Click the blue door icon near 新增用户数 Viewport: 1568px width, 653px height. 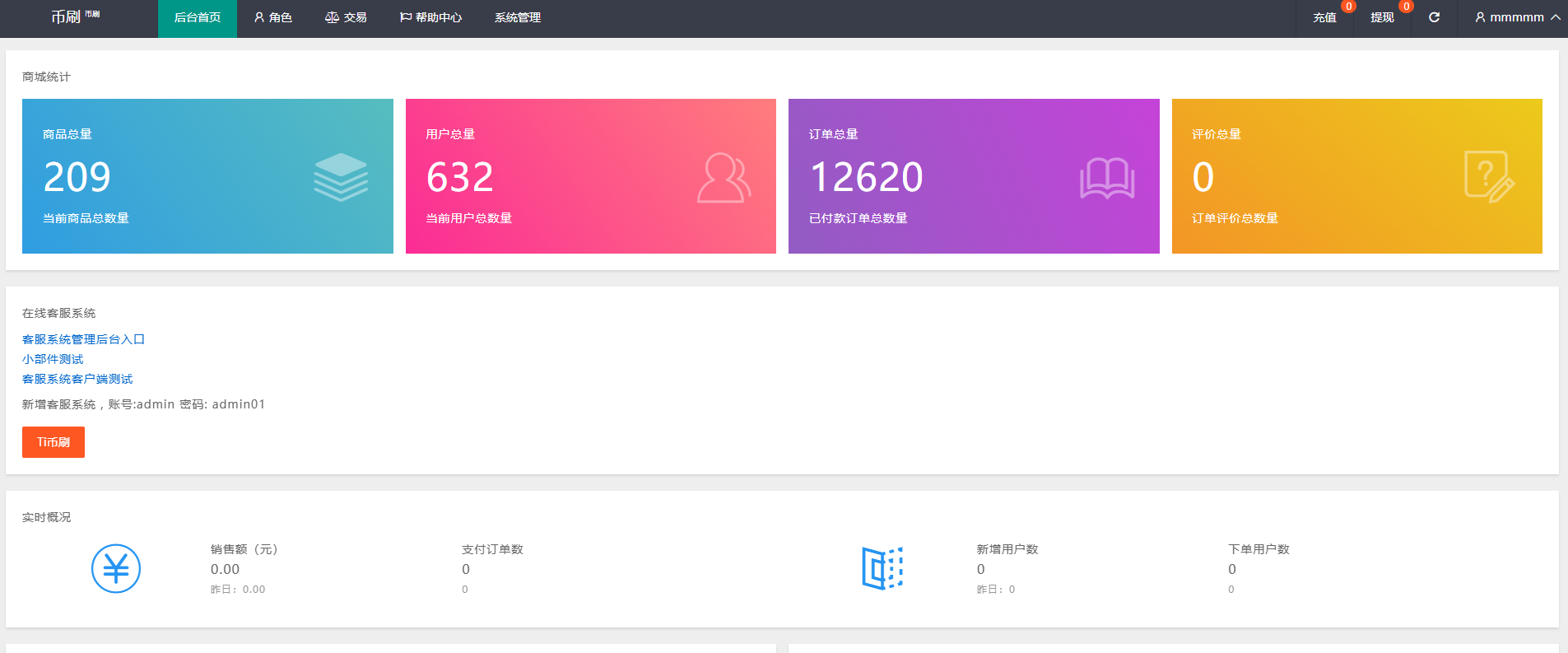pyautogui.click(x=882, y=568)
